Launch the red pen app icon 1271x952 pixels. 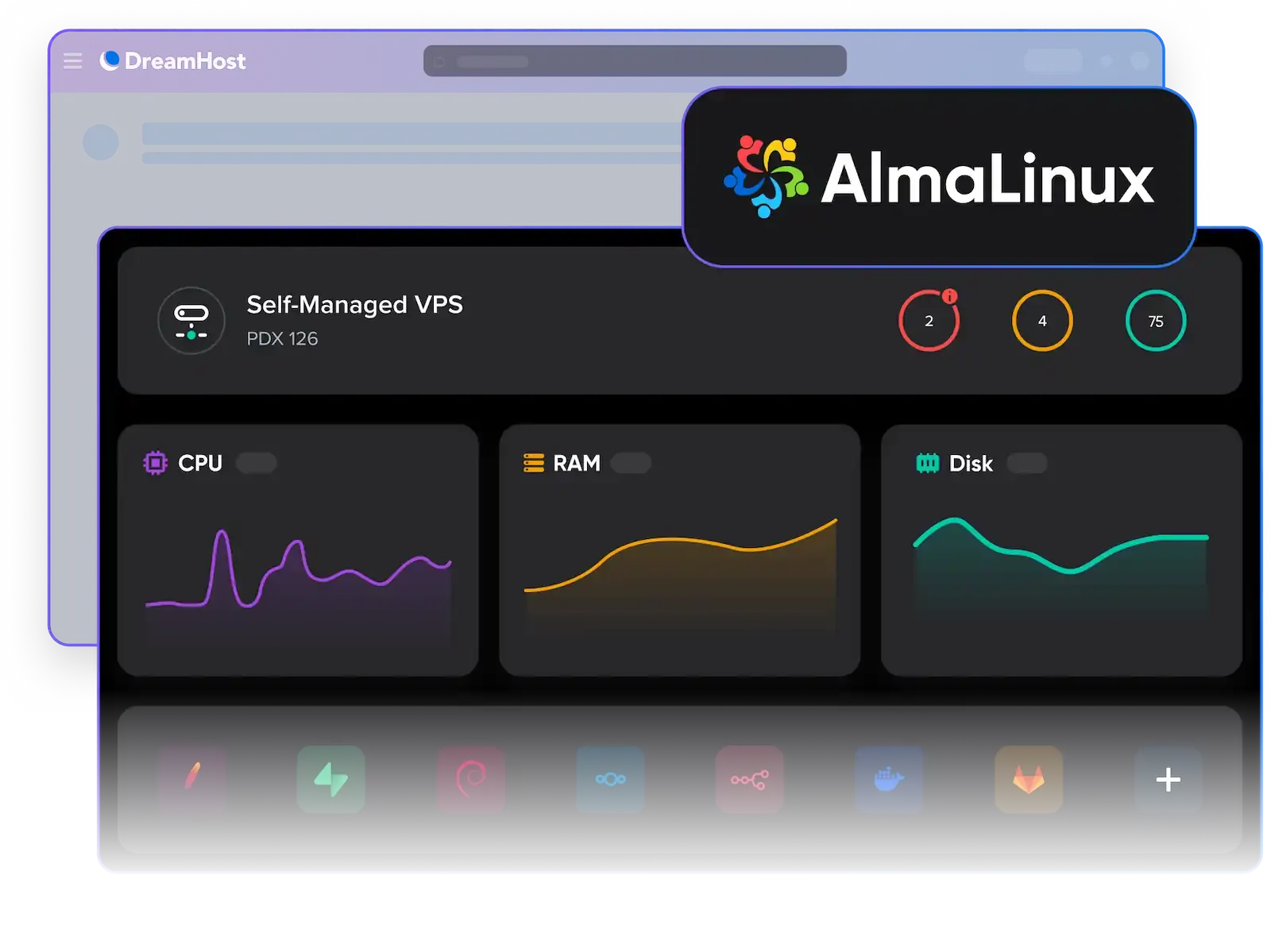coord(192,779)
